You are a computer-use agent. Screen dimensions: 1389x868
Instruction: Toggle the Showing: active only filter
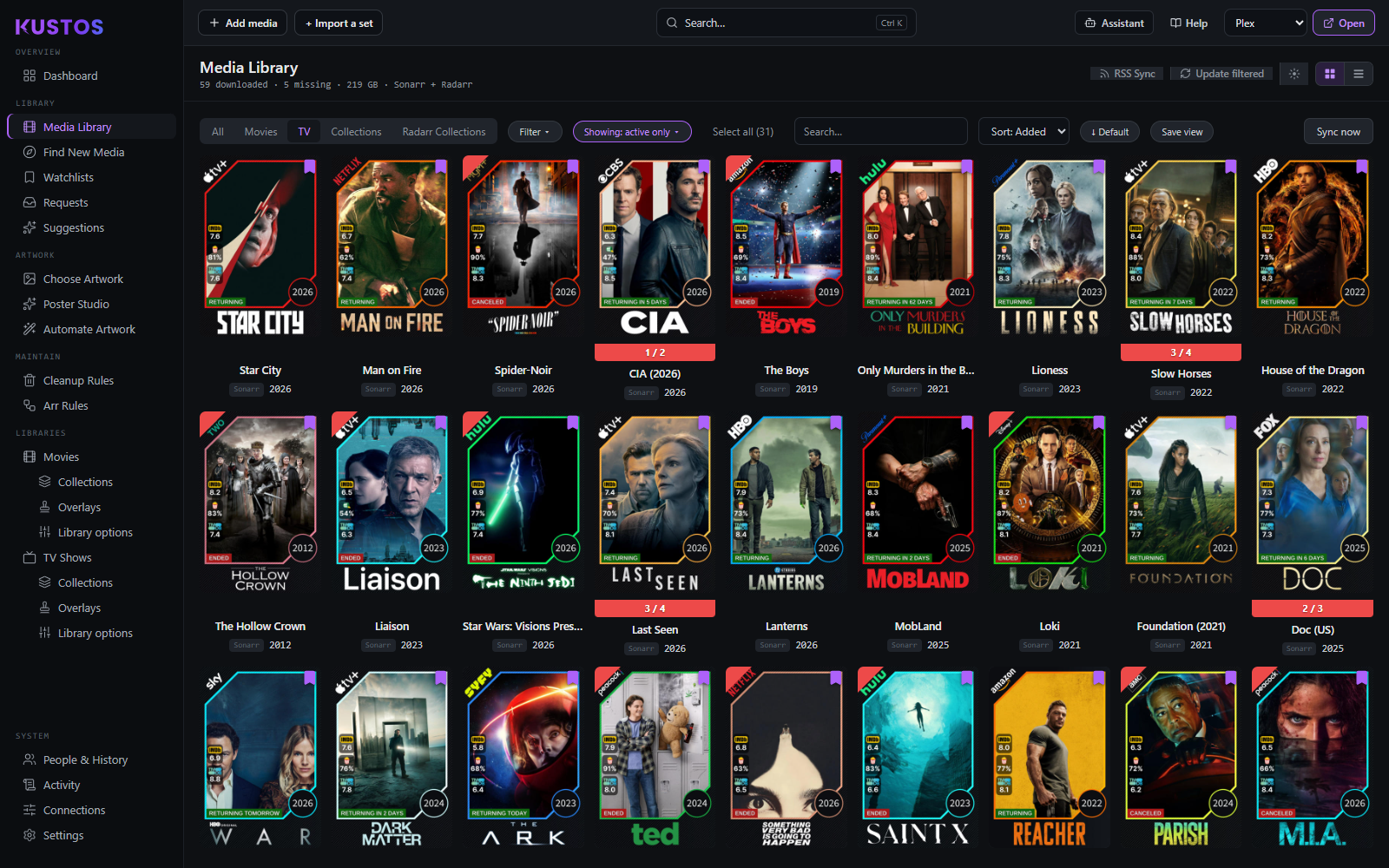pos(632,132)
